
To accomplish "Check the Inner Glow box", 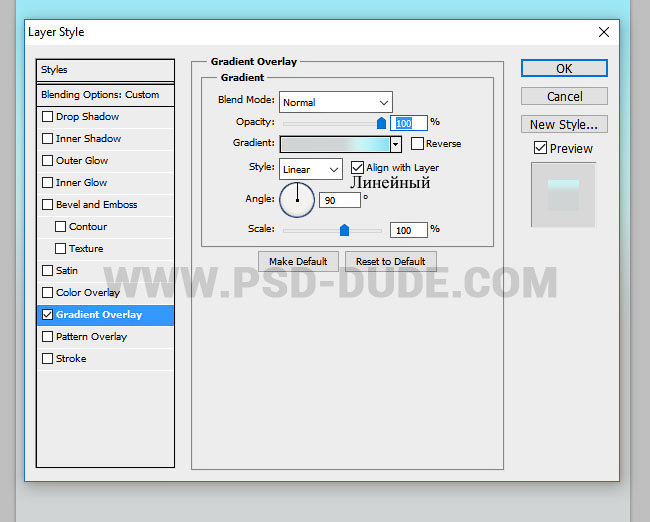I will (x=47, y=182).
